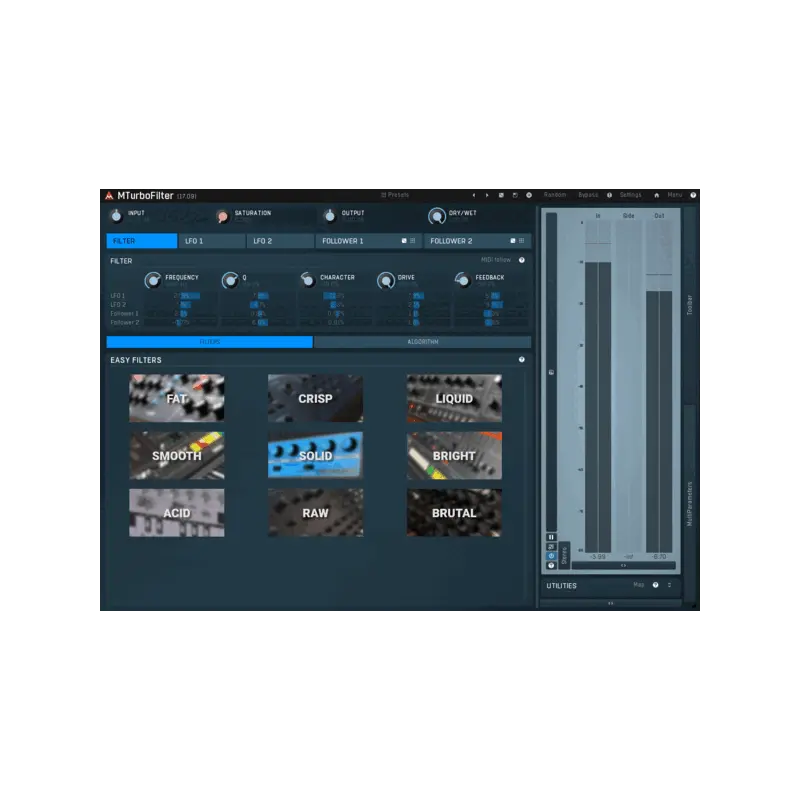
Task: Click the Character knob
Action: 308,281
